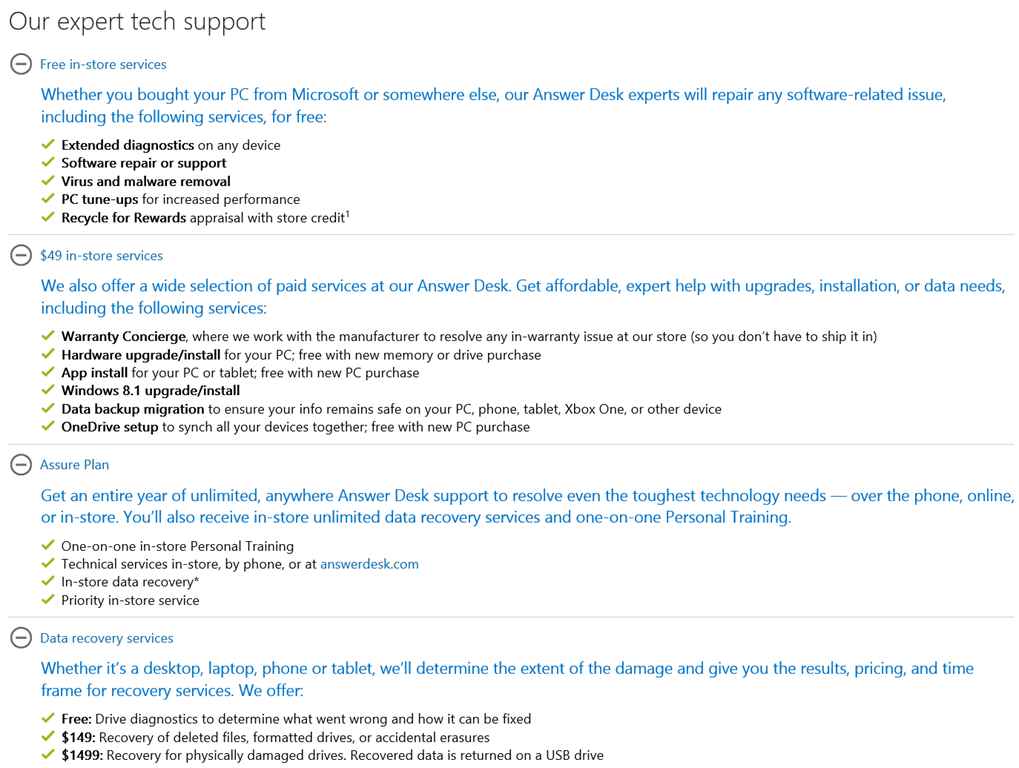Click the green checkmark beside Extended diagnostics

tap(48, 145)
